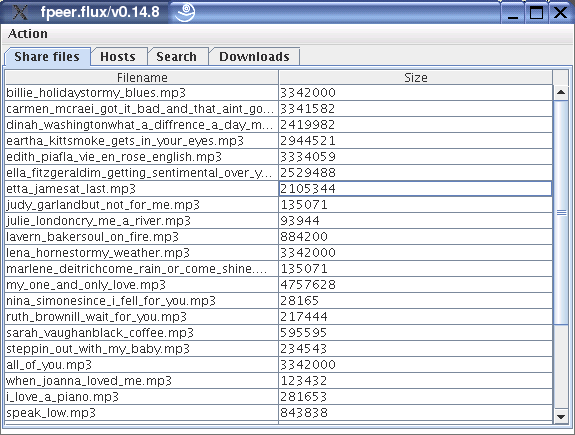
Task: Click the vertical scrollbar thumb grip
Action: pos(561,213)
